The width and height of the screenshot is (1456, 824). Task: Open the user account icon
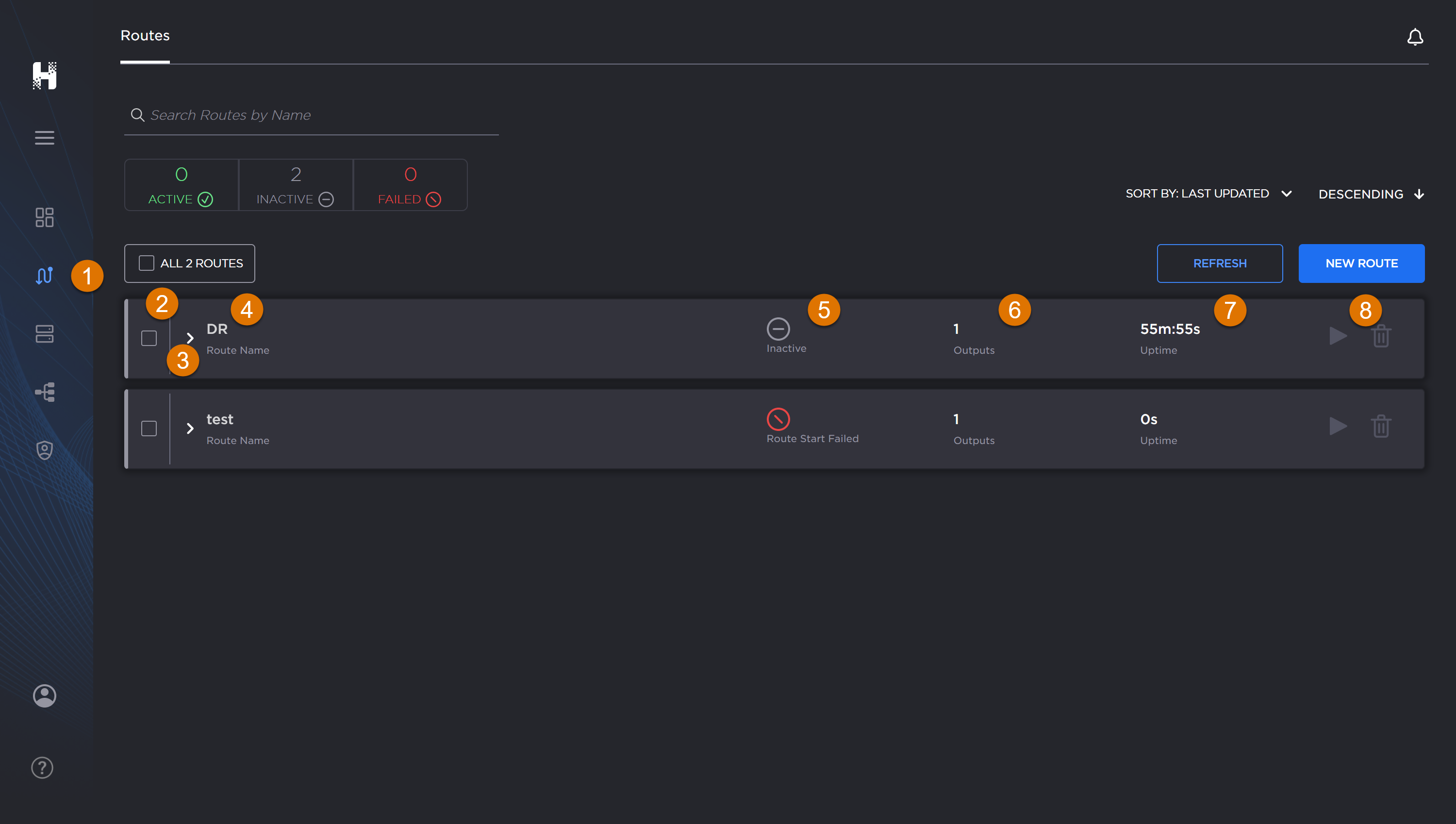coord(44,695)
